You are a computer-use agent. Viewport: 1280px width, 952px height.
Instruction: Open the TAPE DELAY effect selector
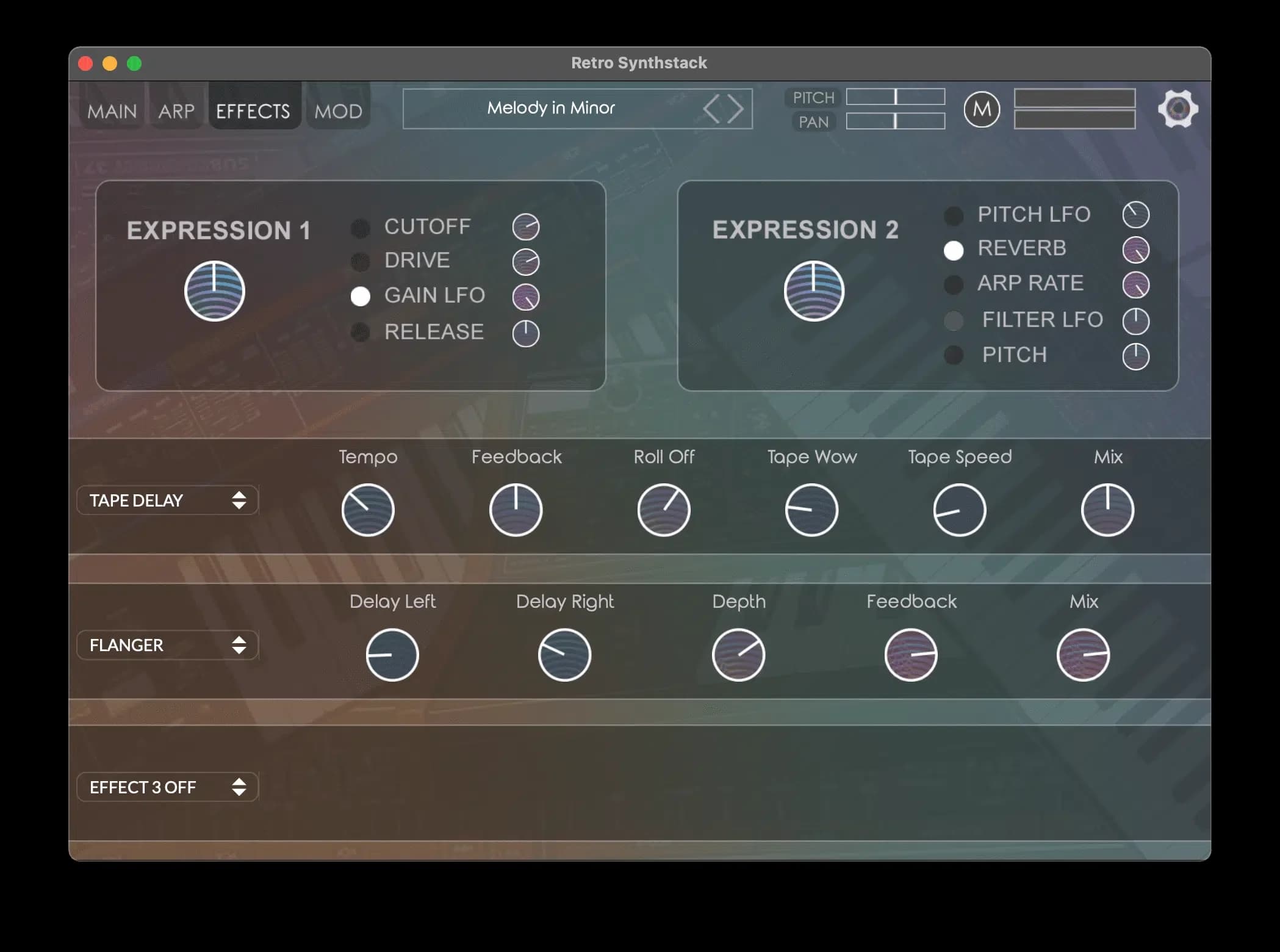click(167, 500)
